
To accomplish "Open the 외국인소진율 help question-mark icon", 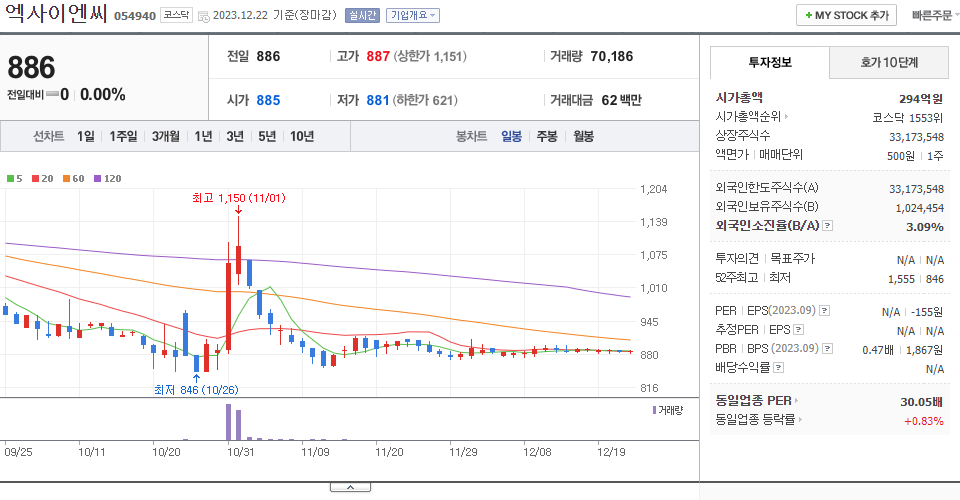I will tap(828, 226).
